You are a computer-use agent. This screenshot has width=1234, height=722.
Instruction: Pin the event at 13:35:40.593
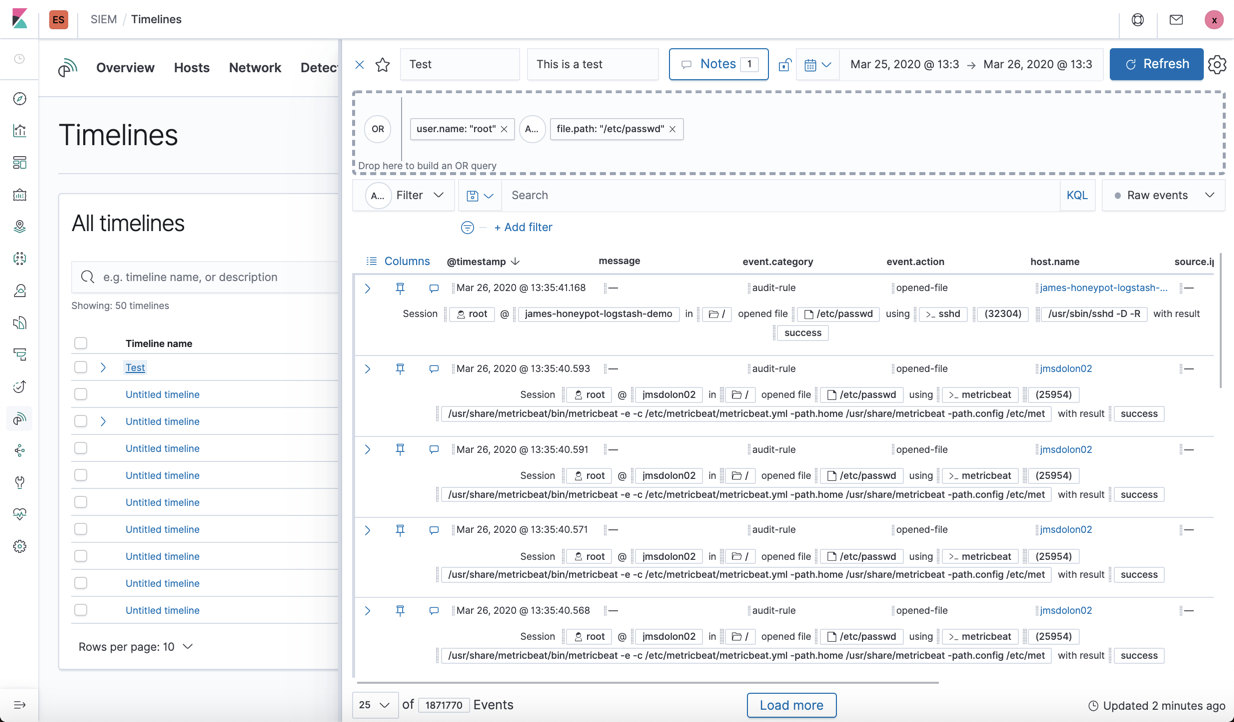click(x=400, y=369)
